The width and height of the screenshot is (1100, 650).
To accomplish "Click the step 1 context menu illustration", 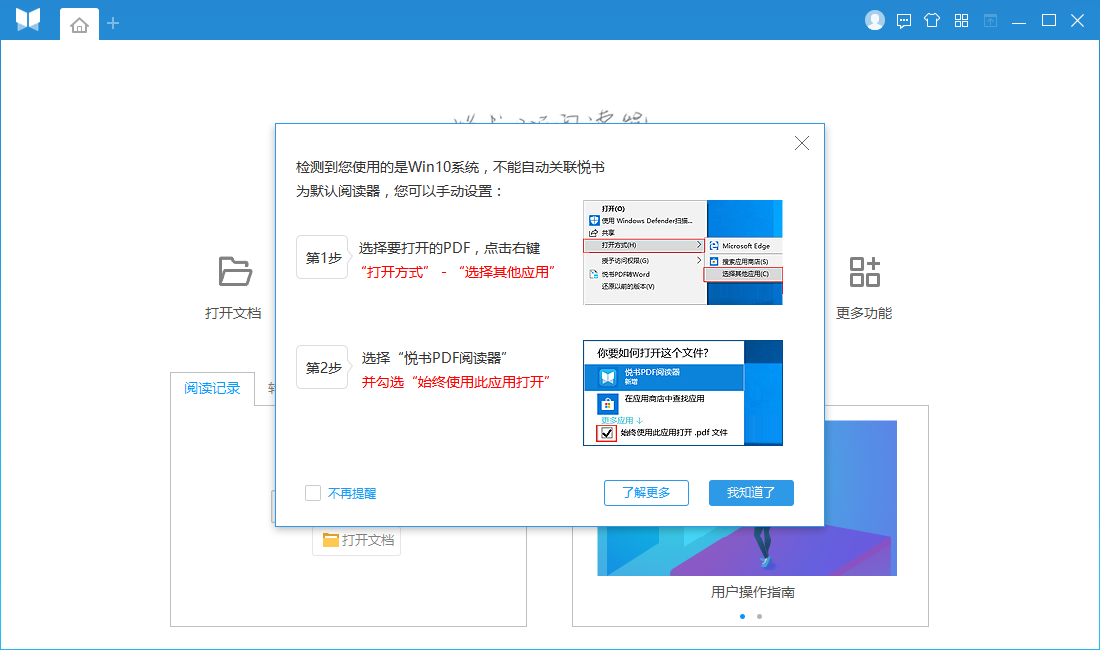I will pos(683,252).
